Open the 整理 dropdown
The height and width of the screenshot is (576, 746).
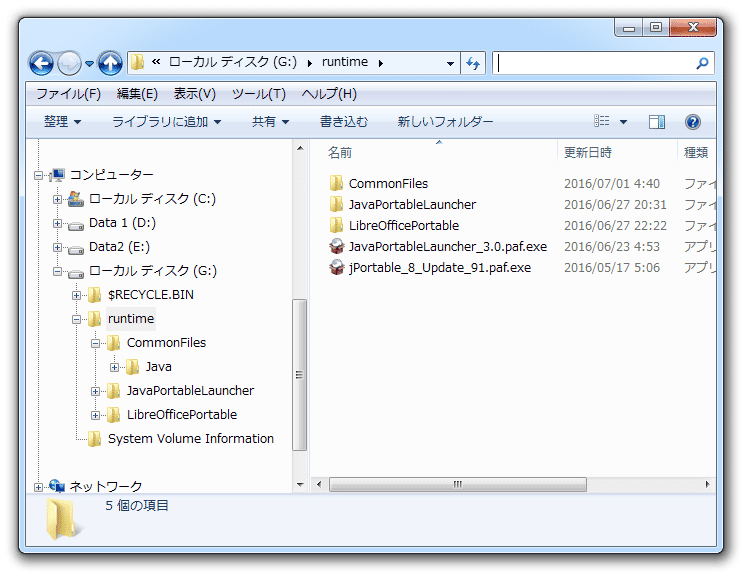[x=62, y=122]
